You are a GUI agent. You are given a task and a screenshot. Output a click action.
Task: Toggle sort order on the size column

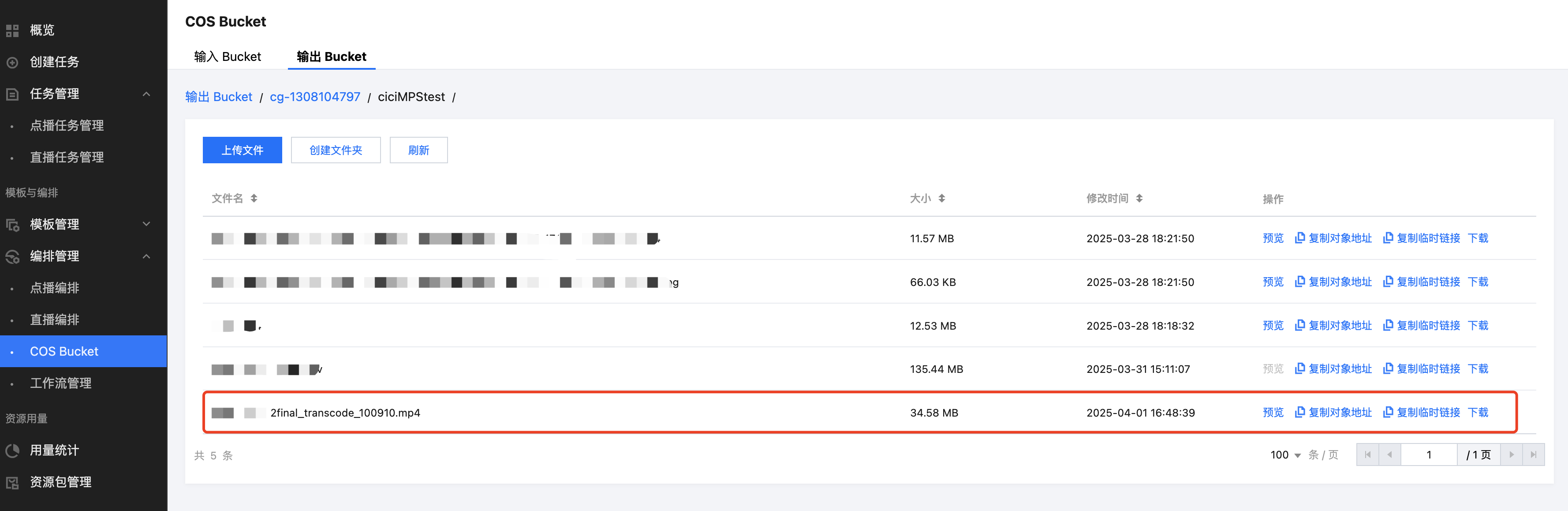coord(942,198)
